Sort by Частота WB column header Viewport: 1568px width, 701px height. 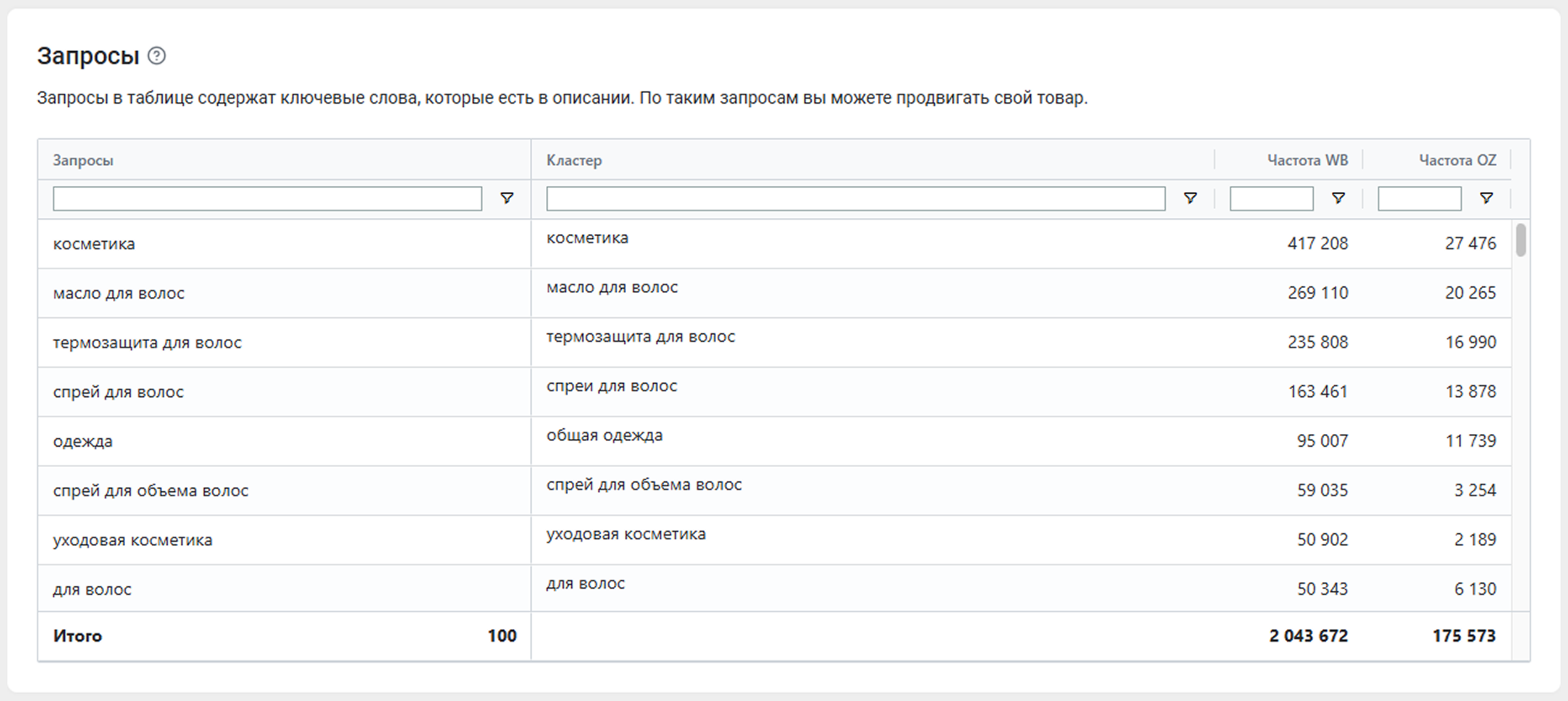(x=1307, y=160)
